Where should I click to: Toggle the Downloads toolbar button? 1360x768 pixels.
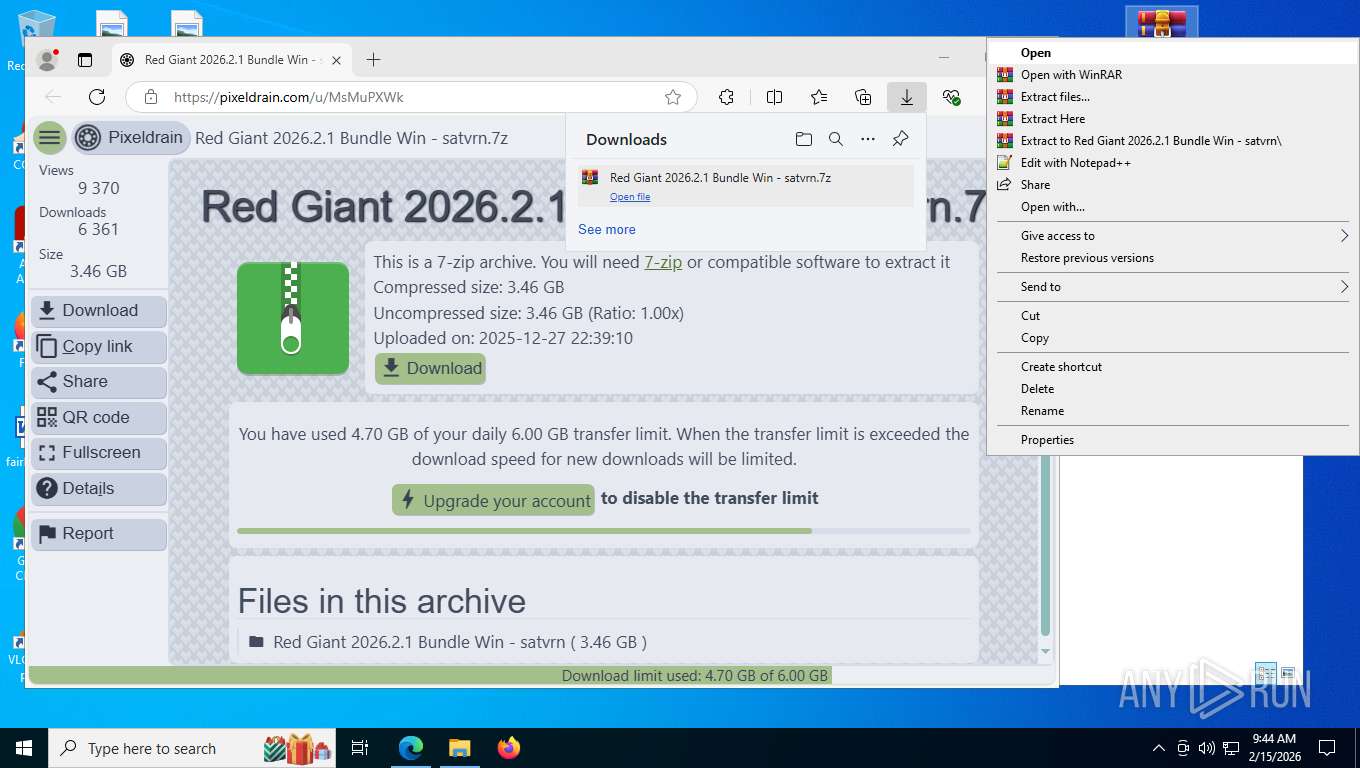click(907, 97)
